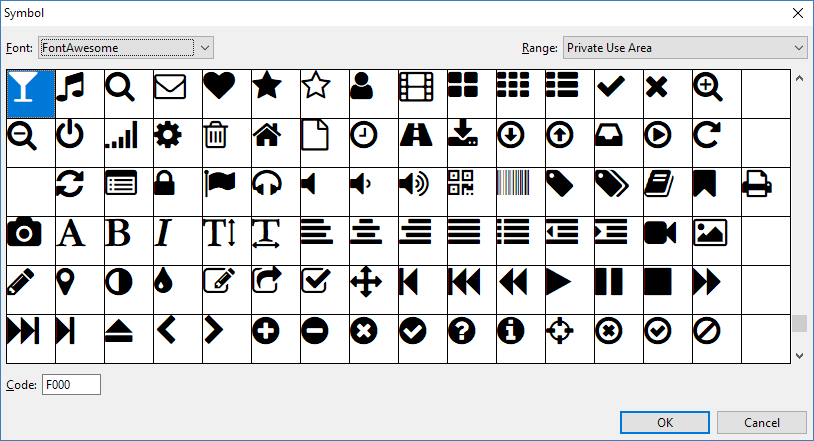Pick the plus circle symbol
Viewport: 814px width, 441px height.
pyautogui.click(x=276, y=339)
